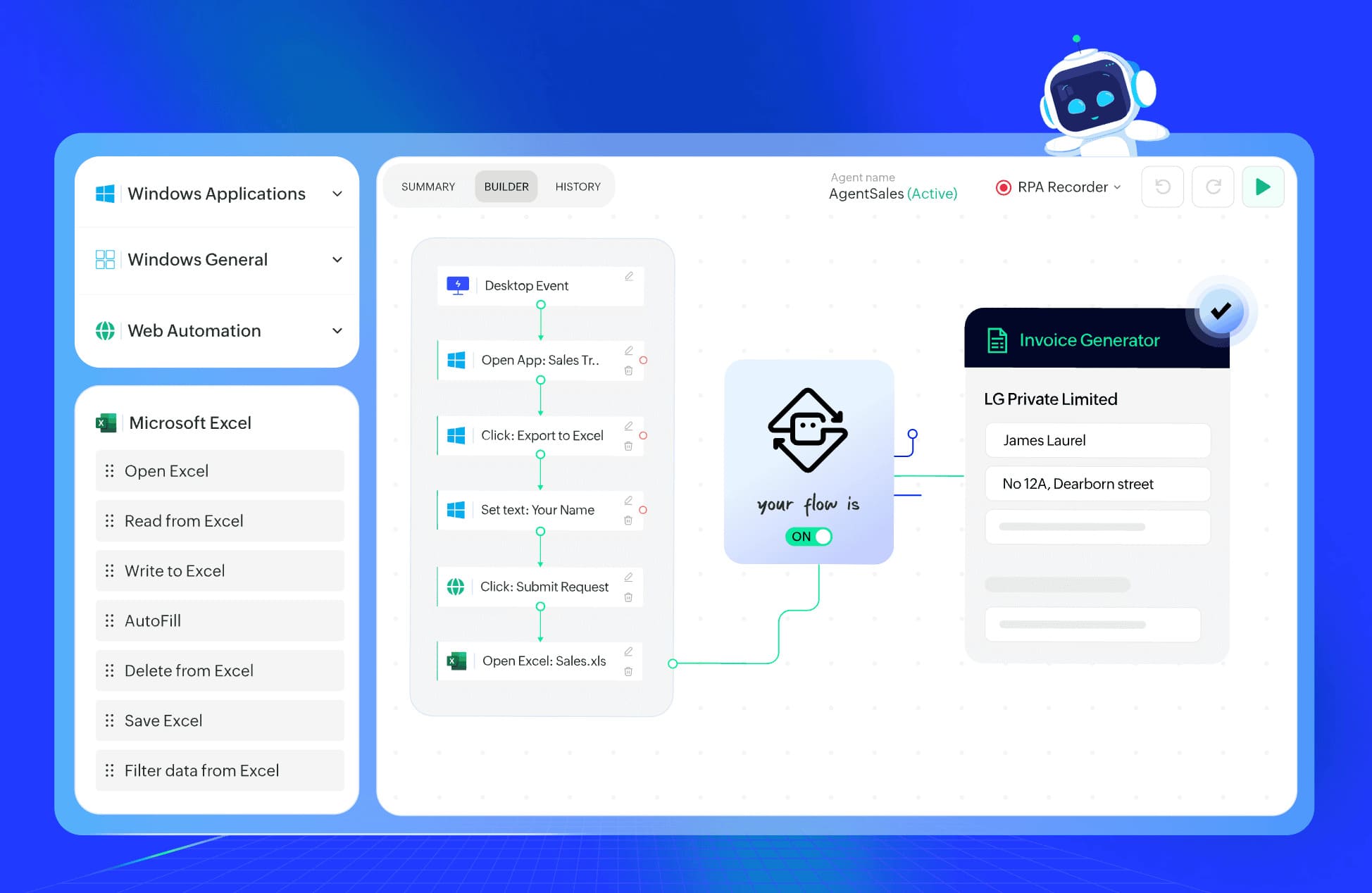
Task: Click the Excel icon on Open Excel: Sales.xls step
Action: (456, 661)
